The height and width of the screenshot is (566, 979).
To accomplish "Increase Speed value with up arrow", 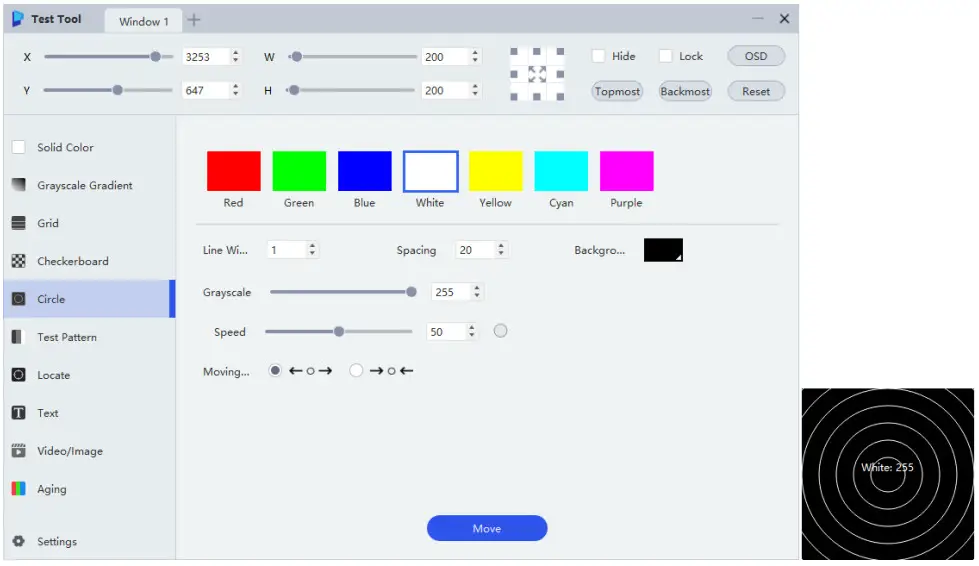I will click(471, 327).
